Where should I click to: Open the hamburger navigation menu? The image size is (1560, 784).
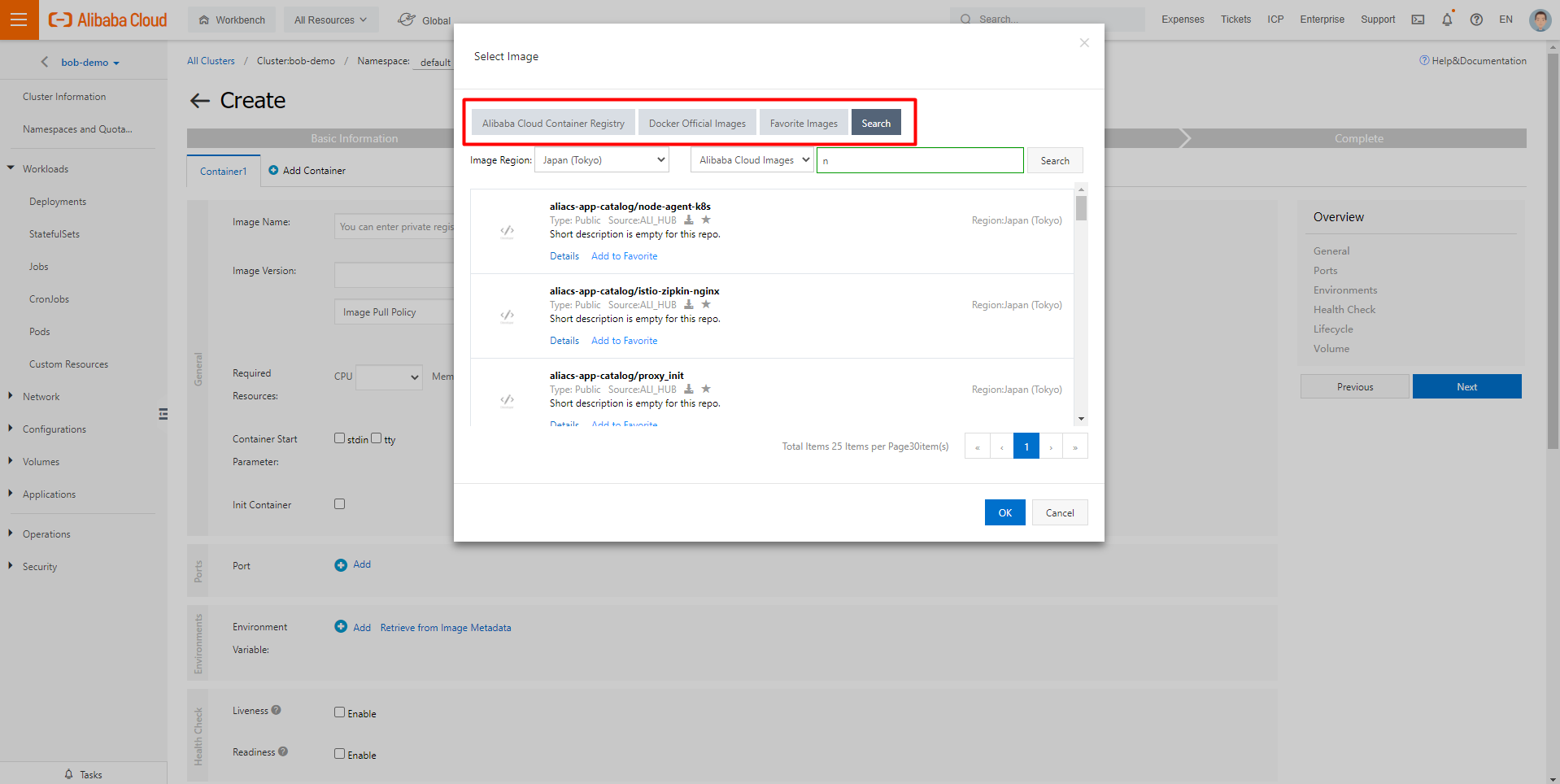pos(20,20)
